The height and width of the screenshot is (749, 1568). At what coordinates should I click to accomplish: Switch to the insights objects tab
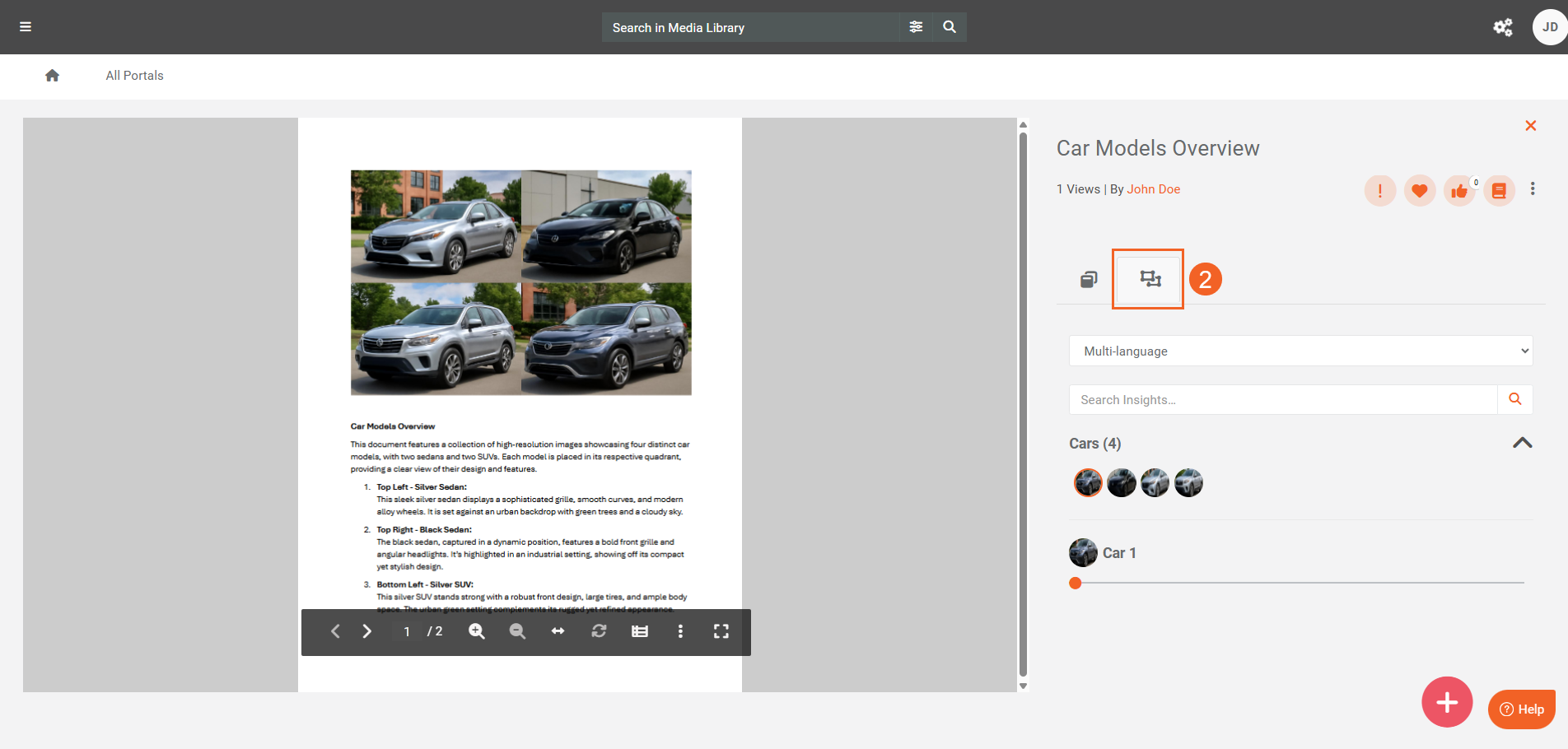[1150, 279]
